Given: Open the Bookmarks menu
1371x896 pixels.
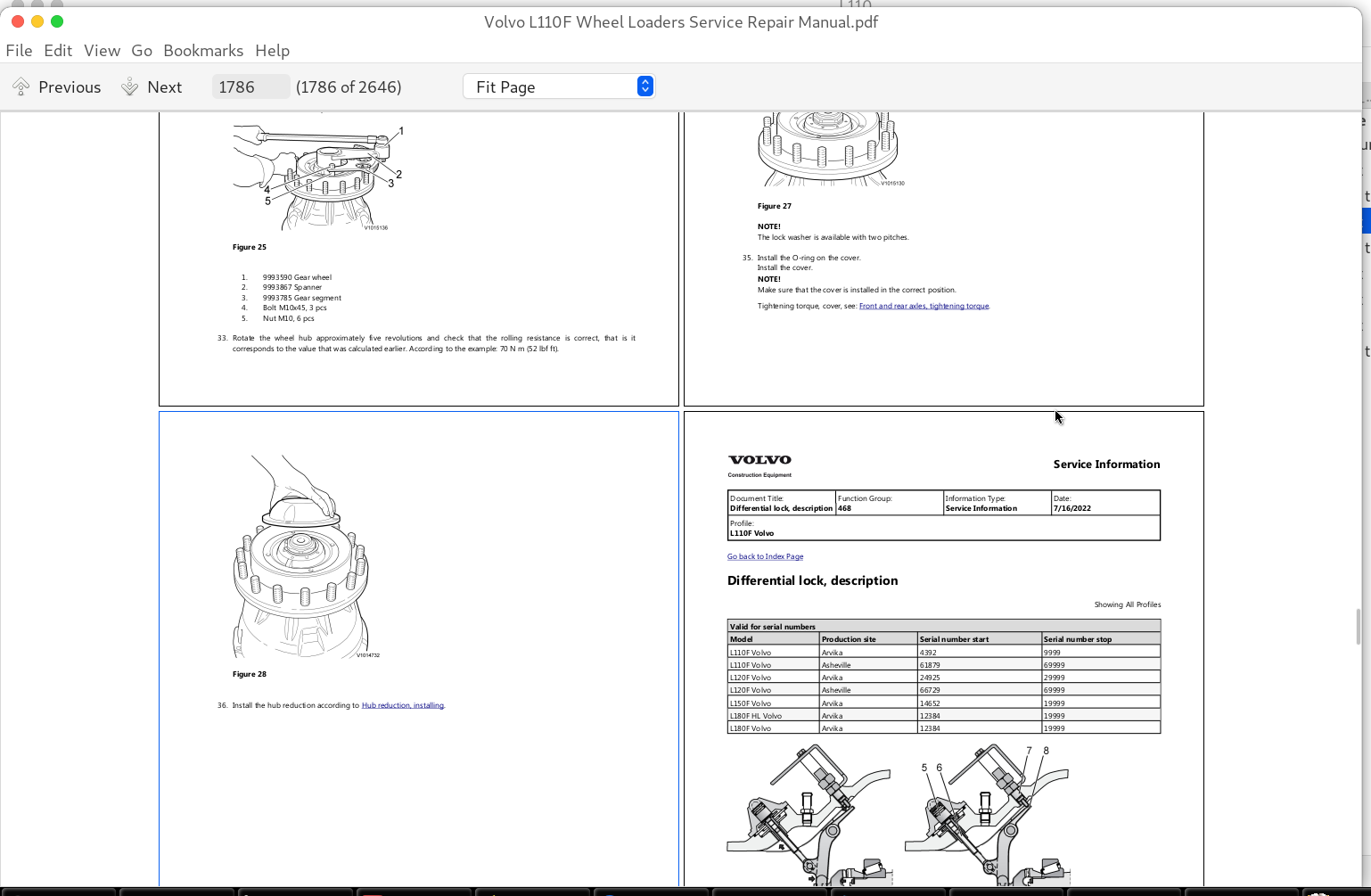Looking at the screenshot, I should point(202,51).
